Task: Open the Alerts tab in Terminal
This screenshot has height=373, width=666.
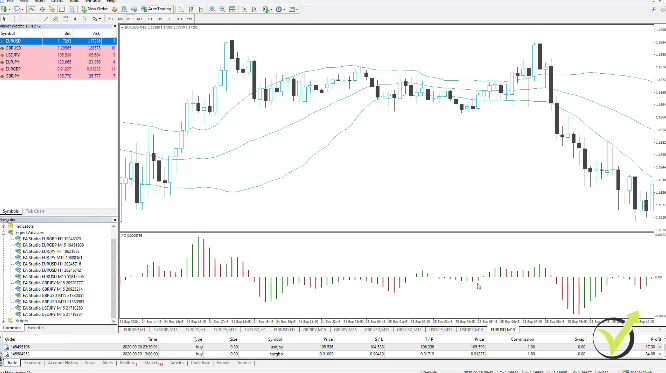Action: coord(107,363)
